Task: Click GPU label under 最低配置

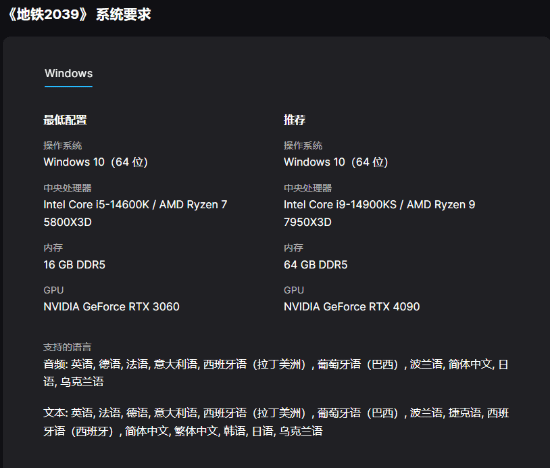Action: 54,290
